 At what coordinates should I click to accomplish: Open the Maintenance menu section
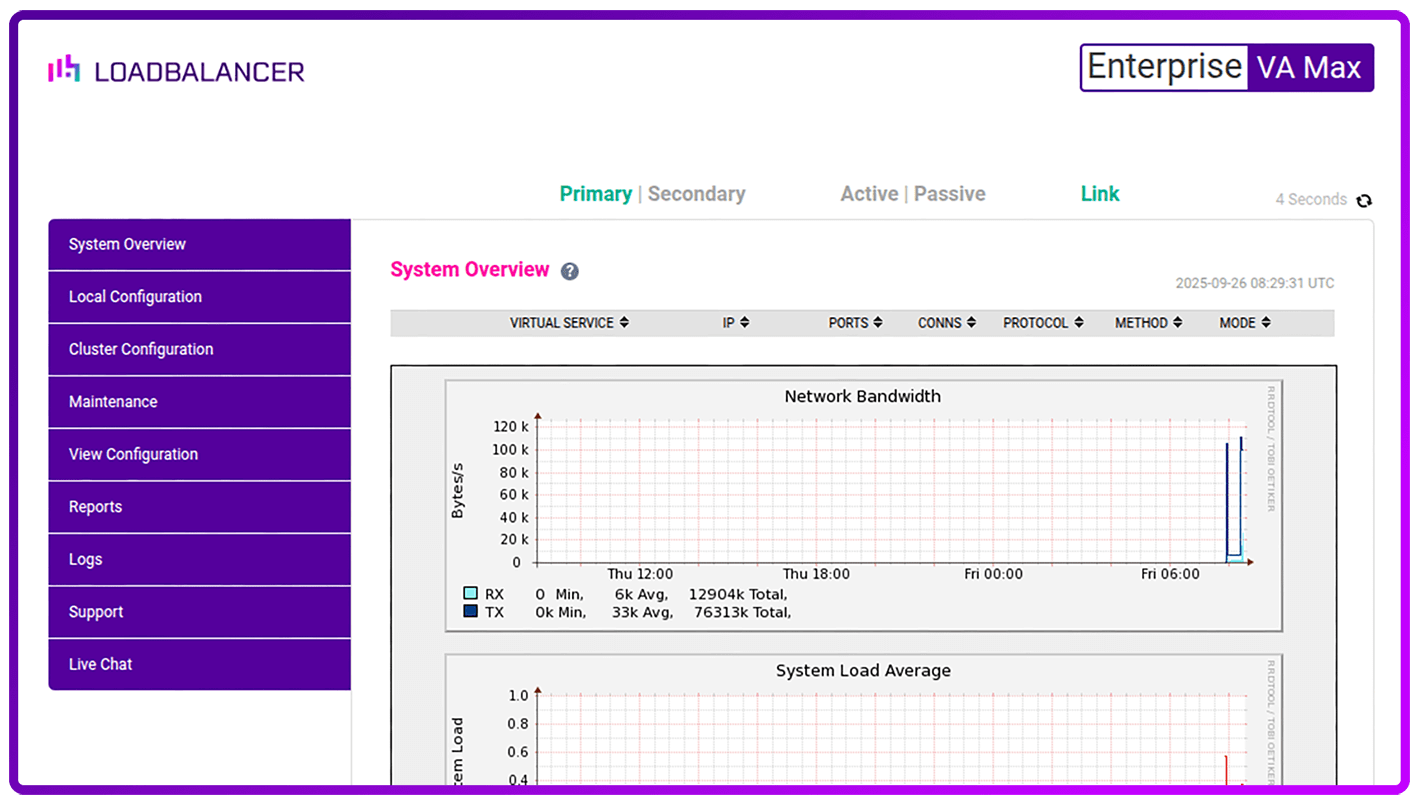point(113,402)
